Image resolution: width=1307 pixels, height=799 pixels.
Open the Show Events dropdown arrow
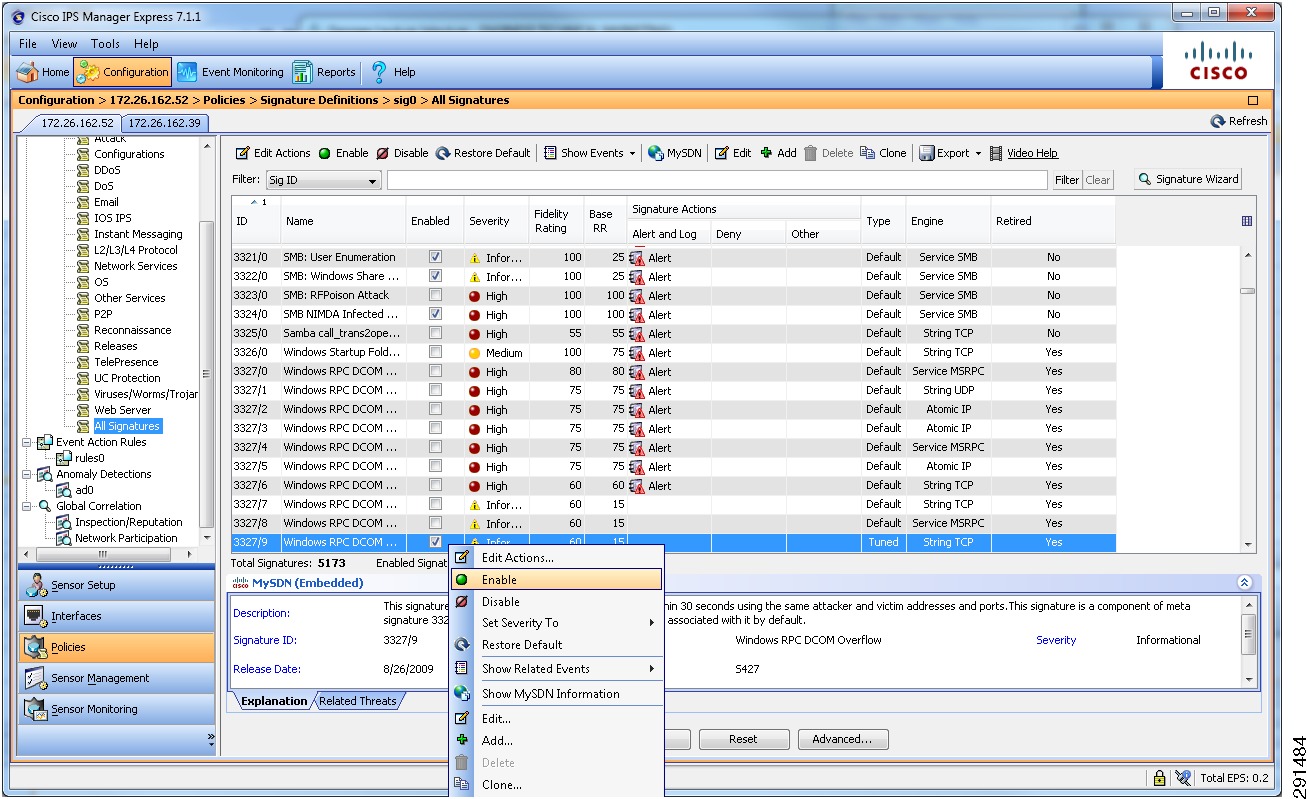point(632,153)
